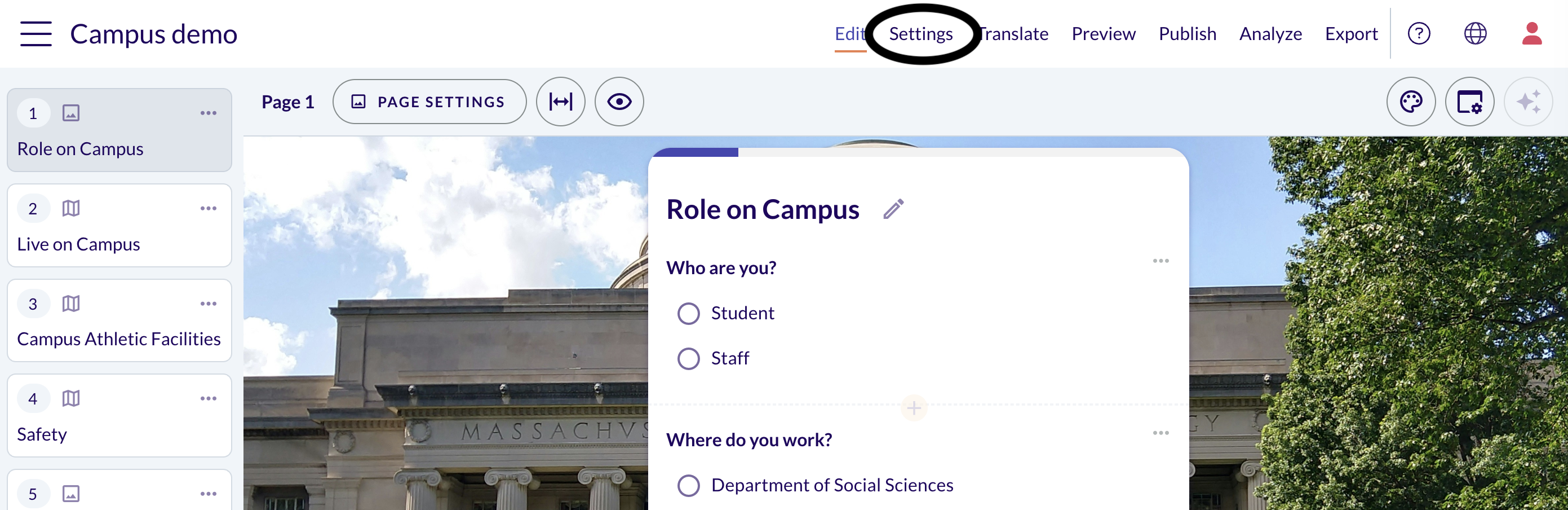Image resolution: width=1568 pixels, height=510 pixels.
Task: Open more options for Campus Athletic Facilities page
Action: coord(208,304)
